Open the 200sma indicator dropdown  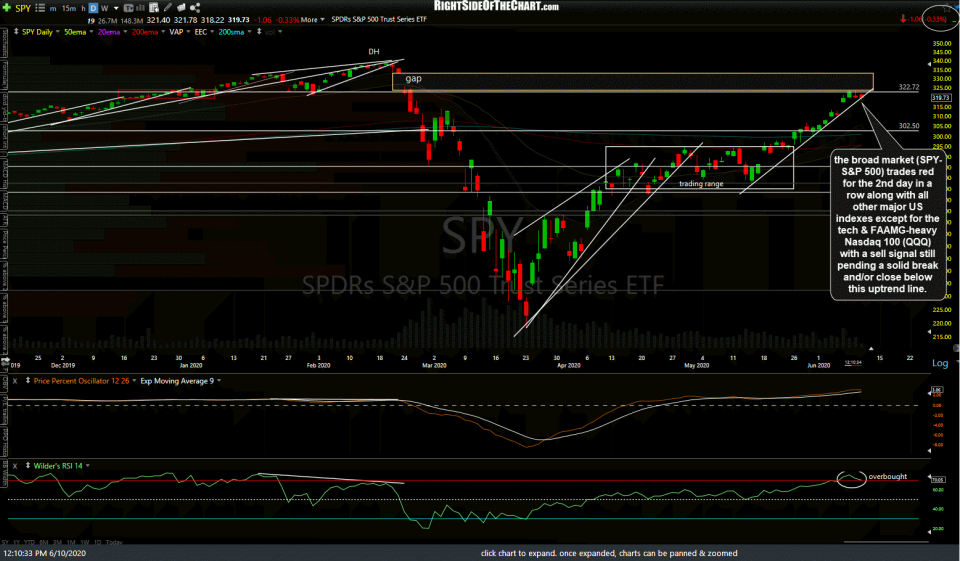pyautogui.click(x=249, y=32)
